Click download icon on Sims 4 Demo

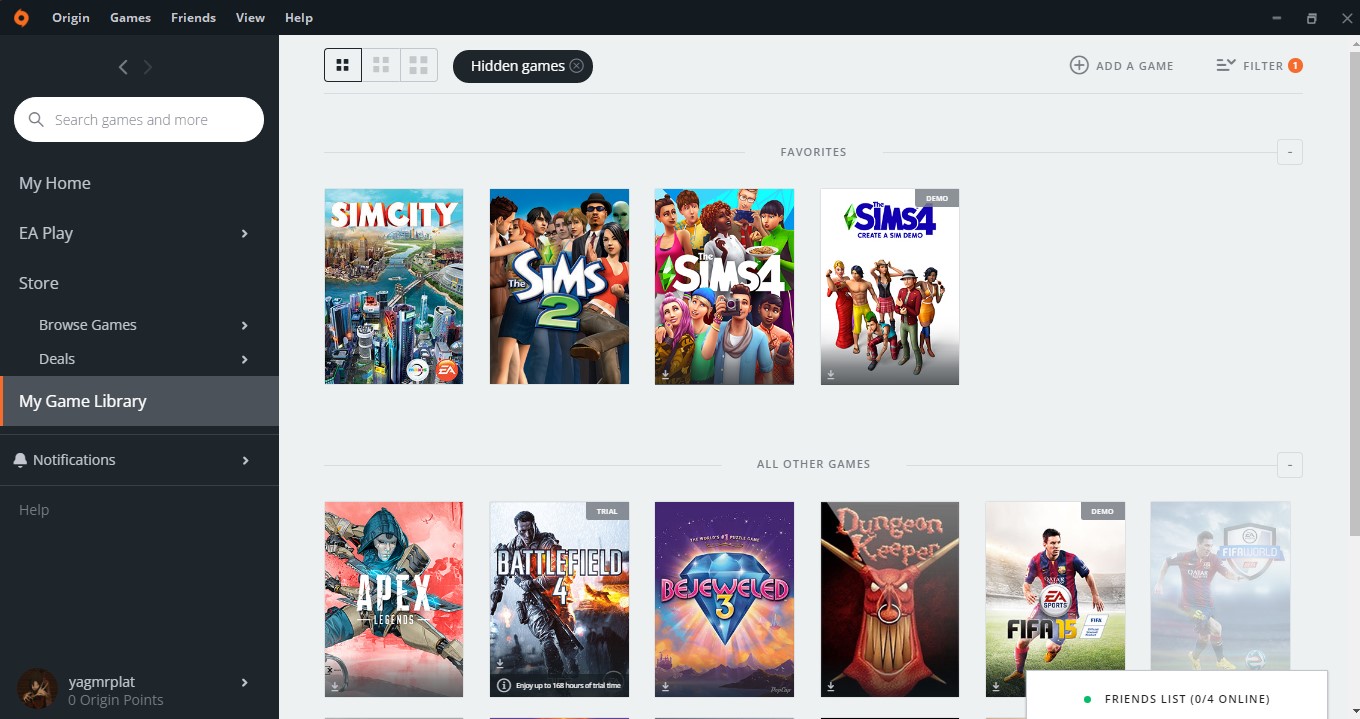(831, 375)
